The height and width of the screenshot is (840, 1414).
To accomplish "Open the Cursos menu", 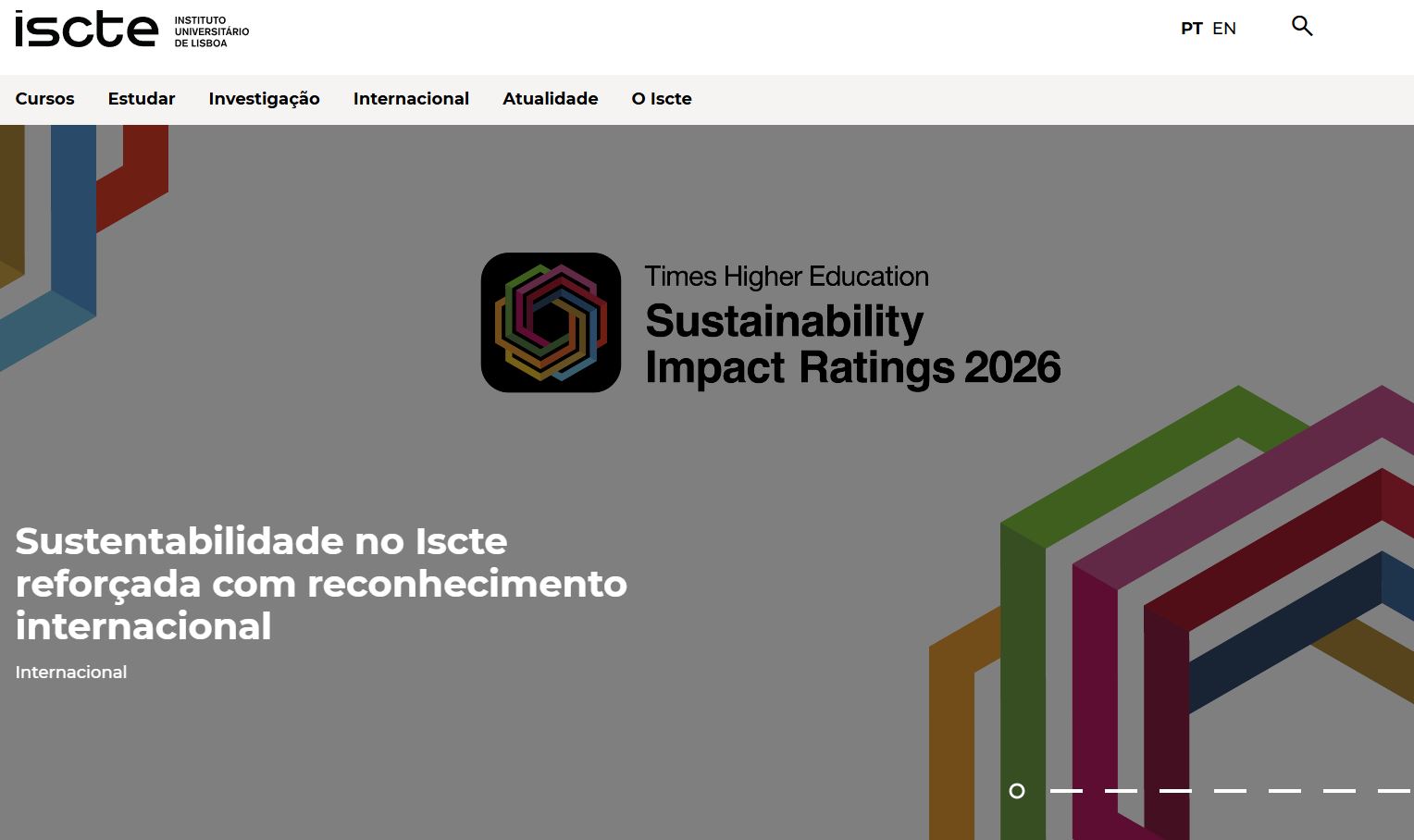I will point(44,99).
